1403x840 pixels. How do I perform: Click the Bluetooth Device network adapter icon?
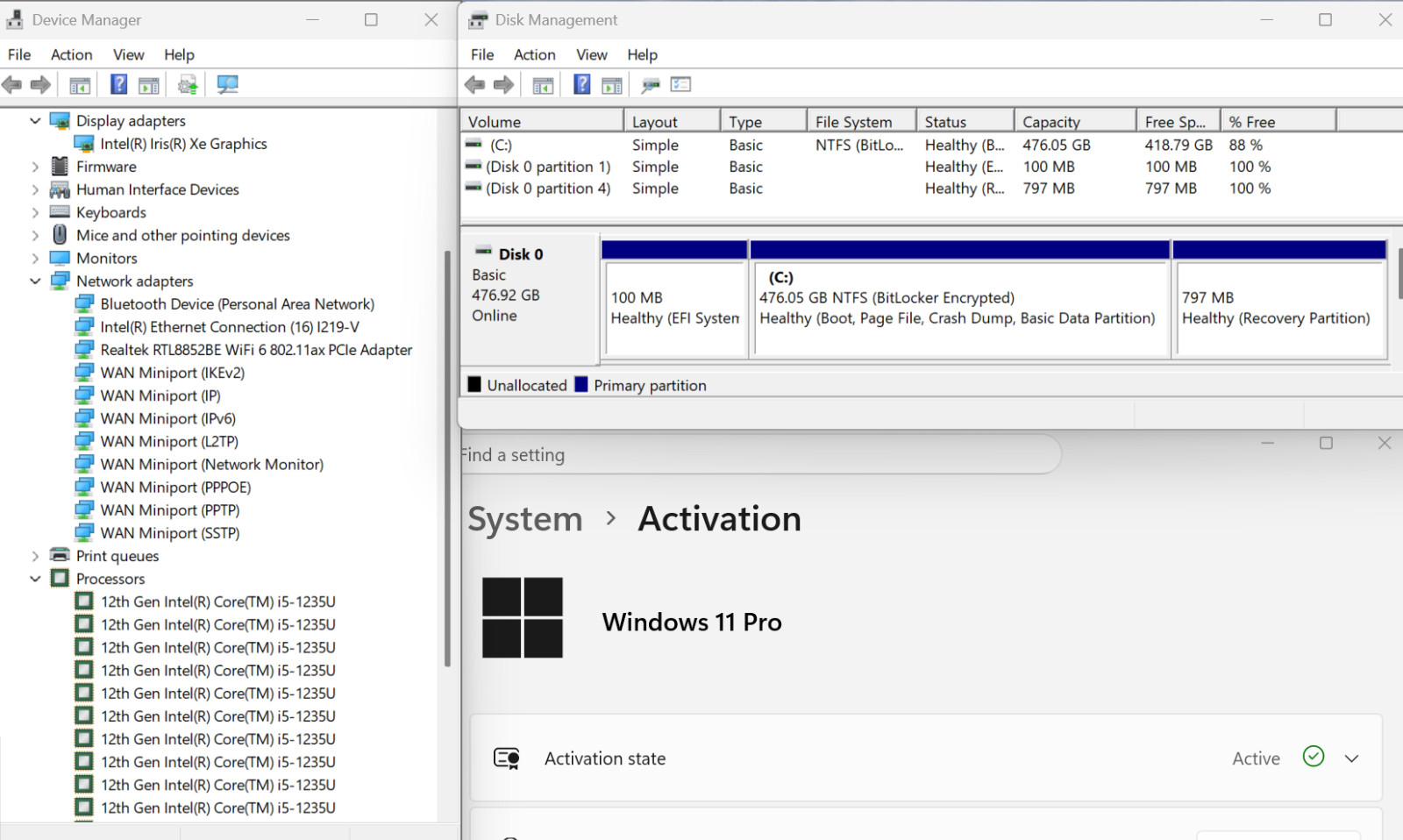[x=84, y=304]
